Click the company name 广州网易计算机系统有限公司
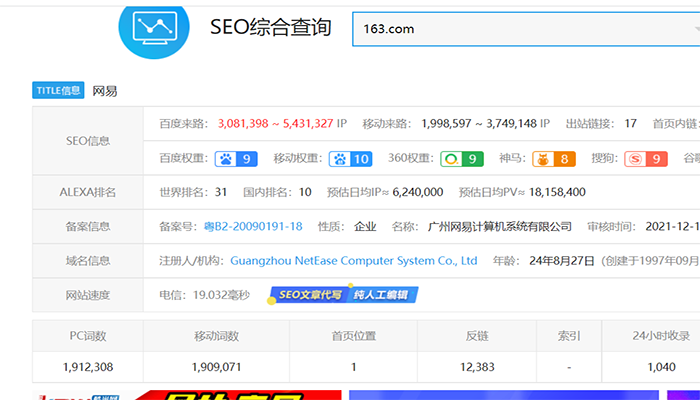The height and width of the screenshot is (400, 700). click(x=500, y=226)
